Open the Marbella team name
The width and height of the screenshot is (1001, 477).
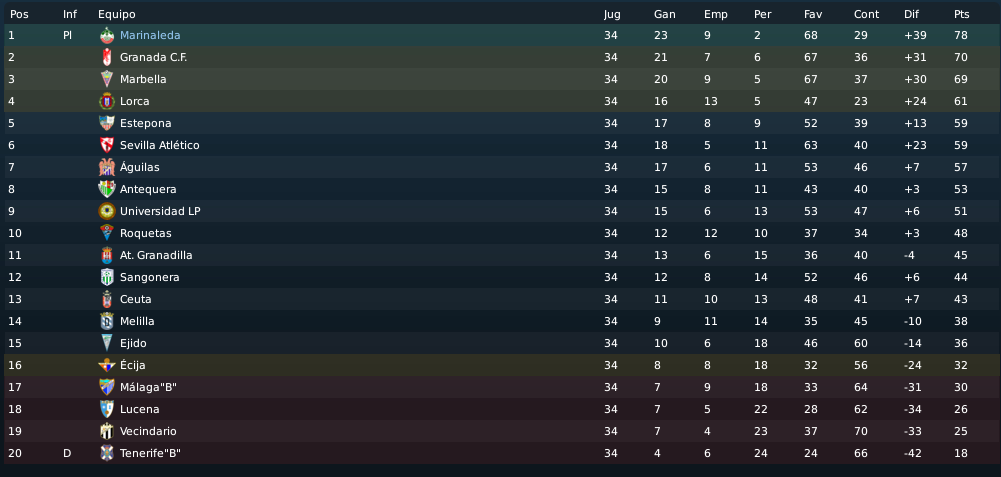[143, 79]
